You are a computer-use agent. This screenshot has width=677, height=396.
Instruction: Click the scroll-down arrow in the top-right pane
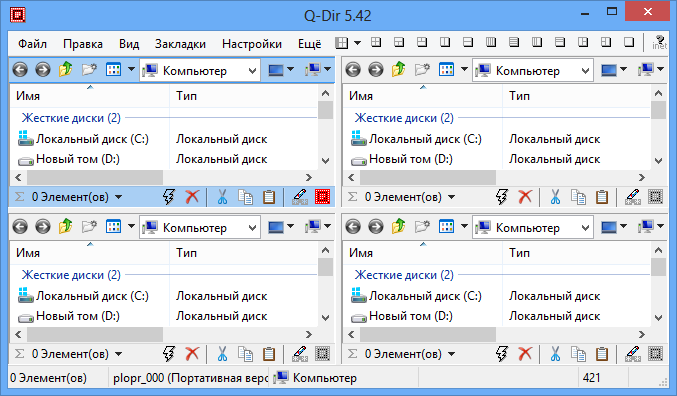658,161
